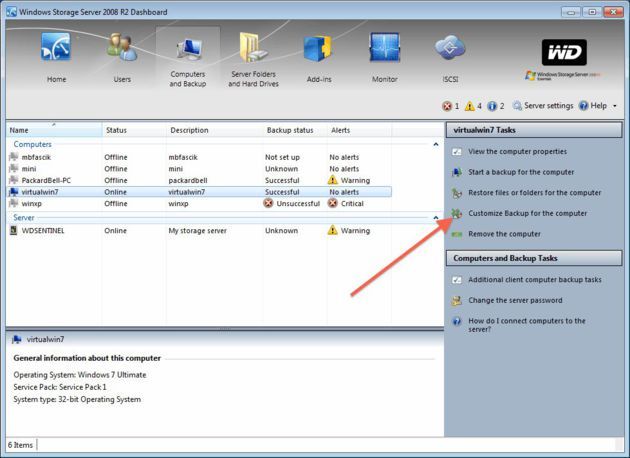Open the Help dropdown arrow
Viewport: 630px width, 458px height.
pyautogui.click(x=615, y=106)
